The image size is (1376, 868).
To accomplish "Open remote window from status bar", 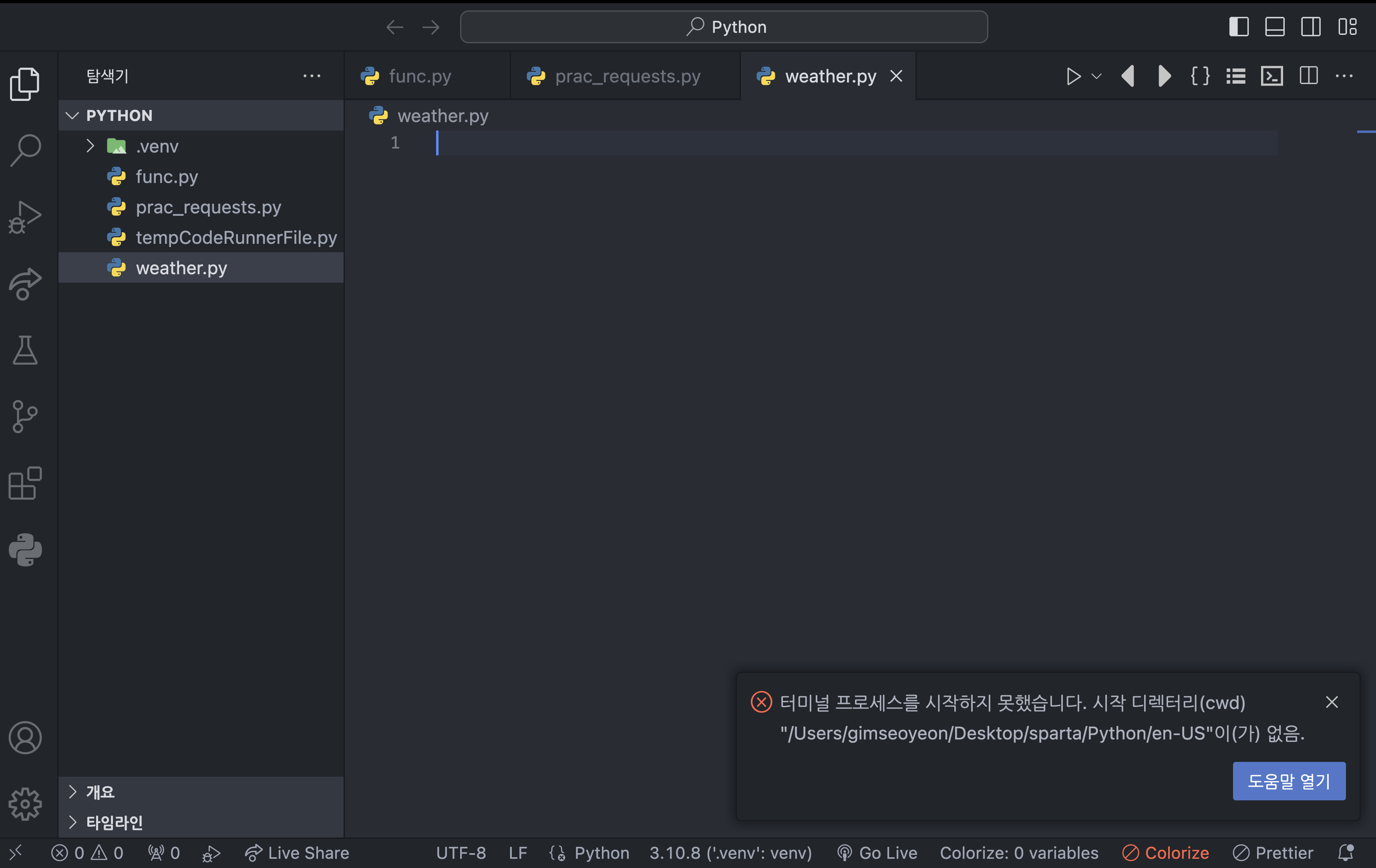I will point(16,852).
